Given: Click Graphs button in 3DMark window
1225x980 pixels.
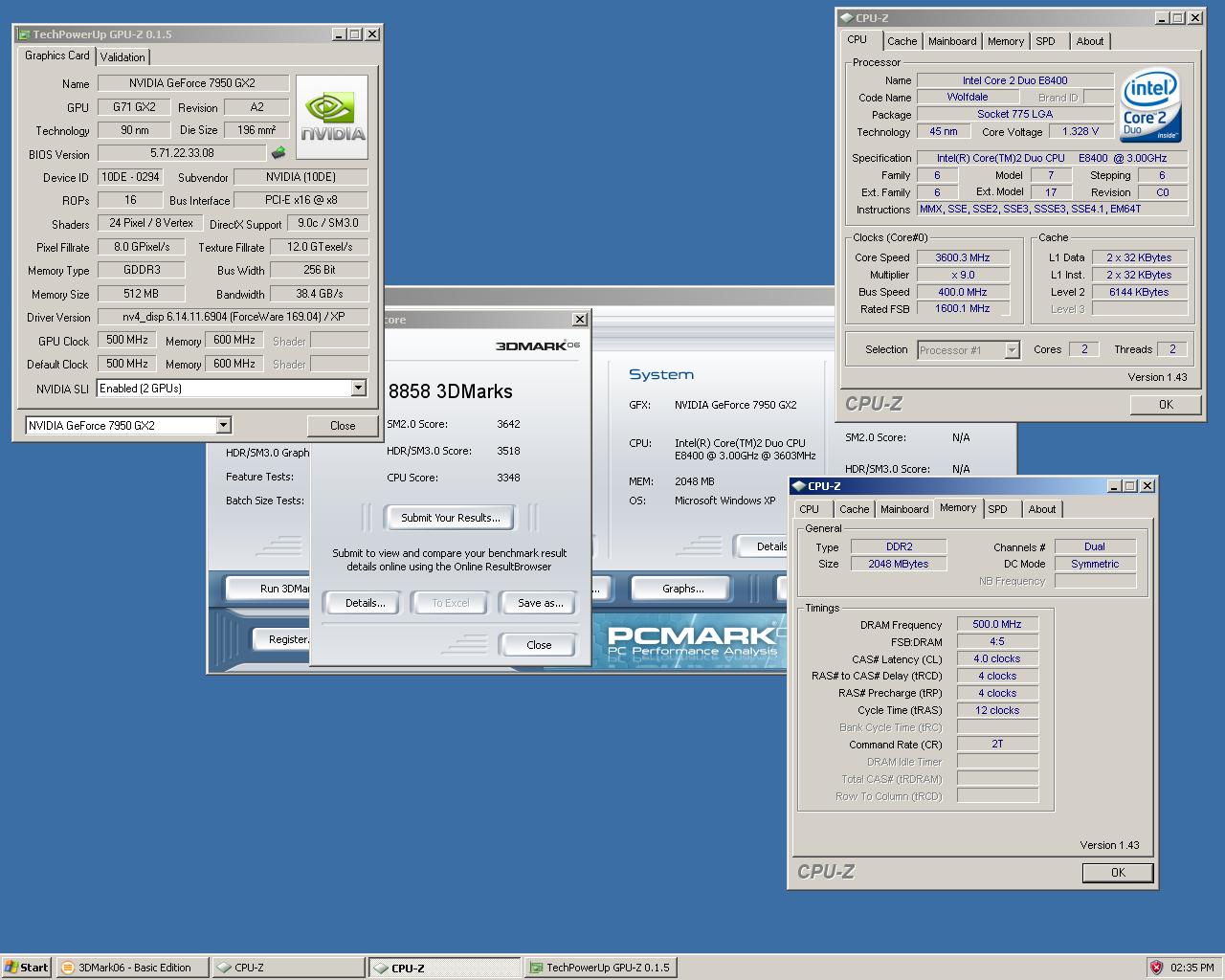Looking at the screenshot, I should 682,589.
